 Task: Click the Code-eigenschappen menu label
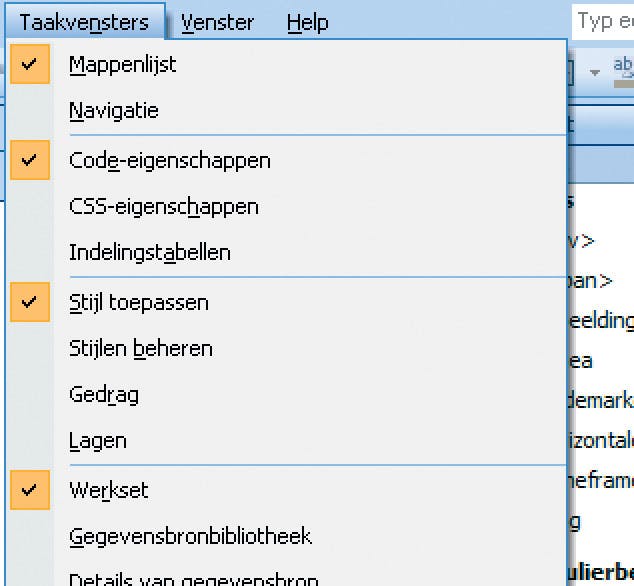coord(169,160)
